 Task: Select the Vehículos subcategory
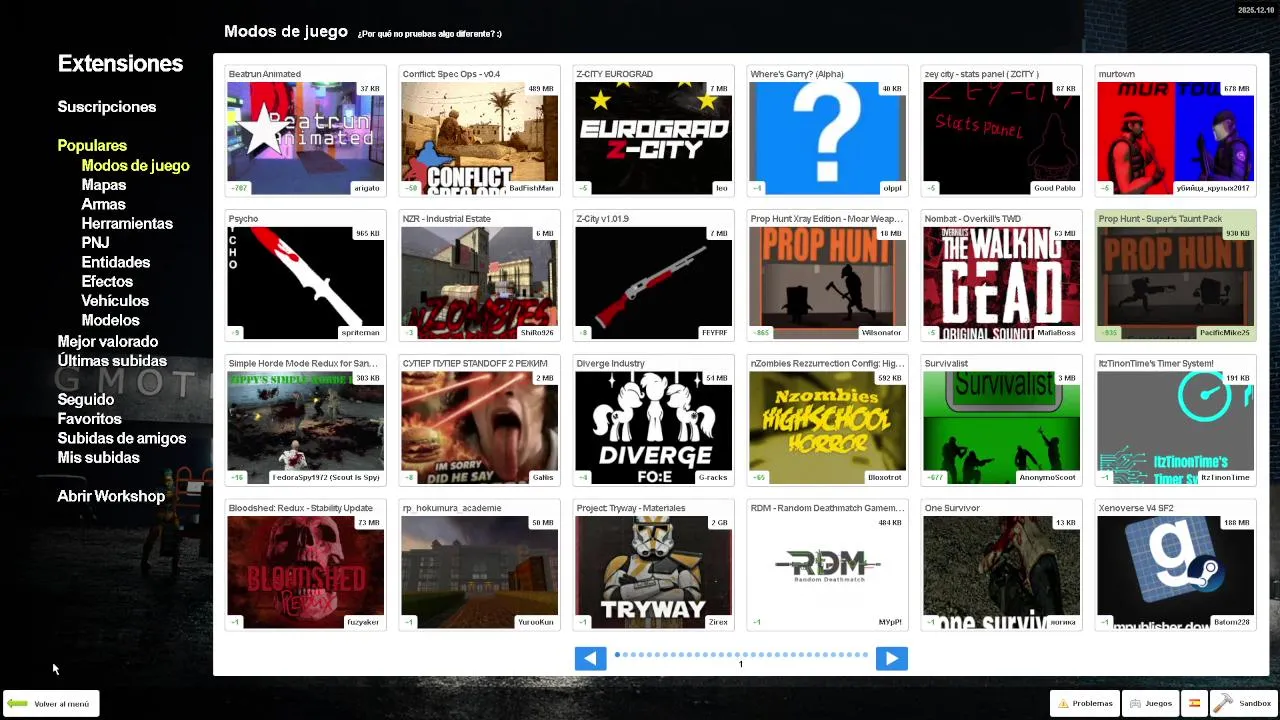[x=115, y=301]
